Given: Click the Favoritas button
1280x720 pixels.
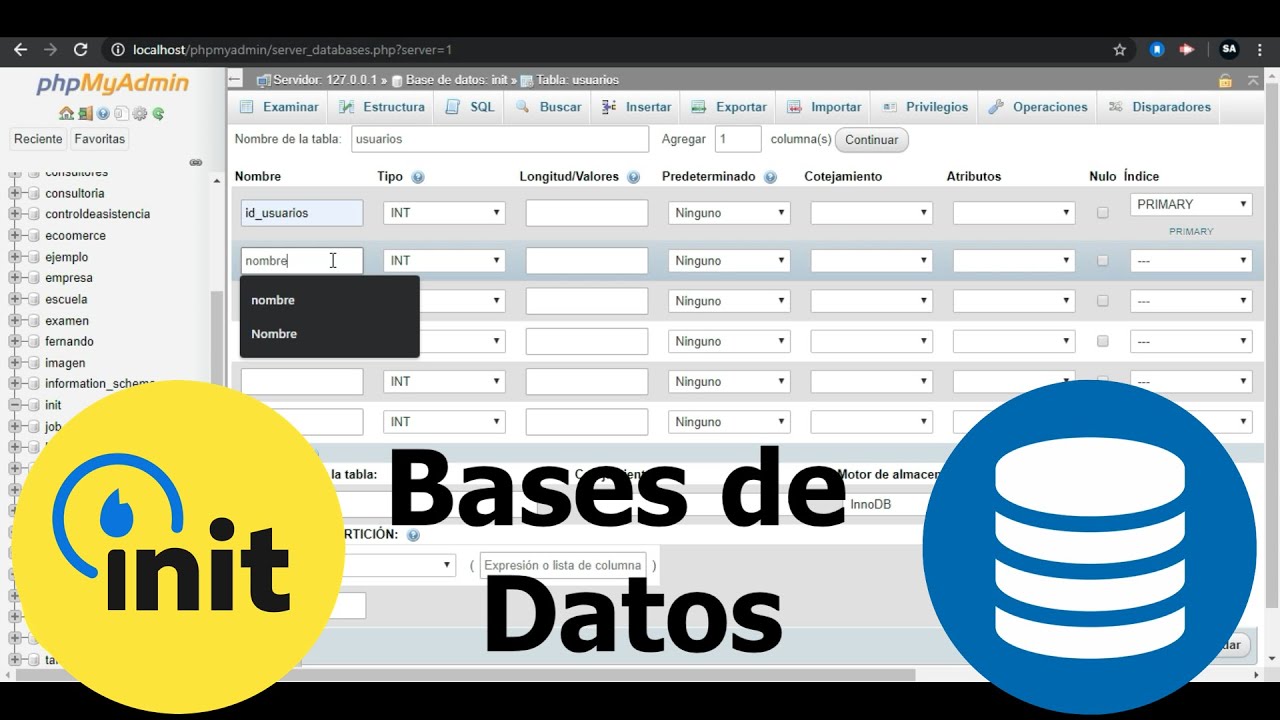Looking at the screenshot, I should [x=100, y=139].
